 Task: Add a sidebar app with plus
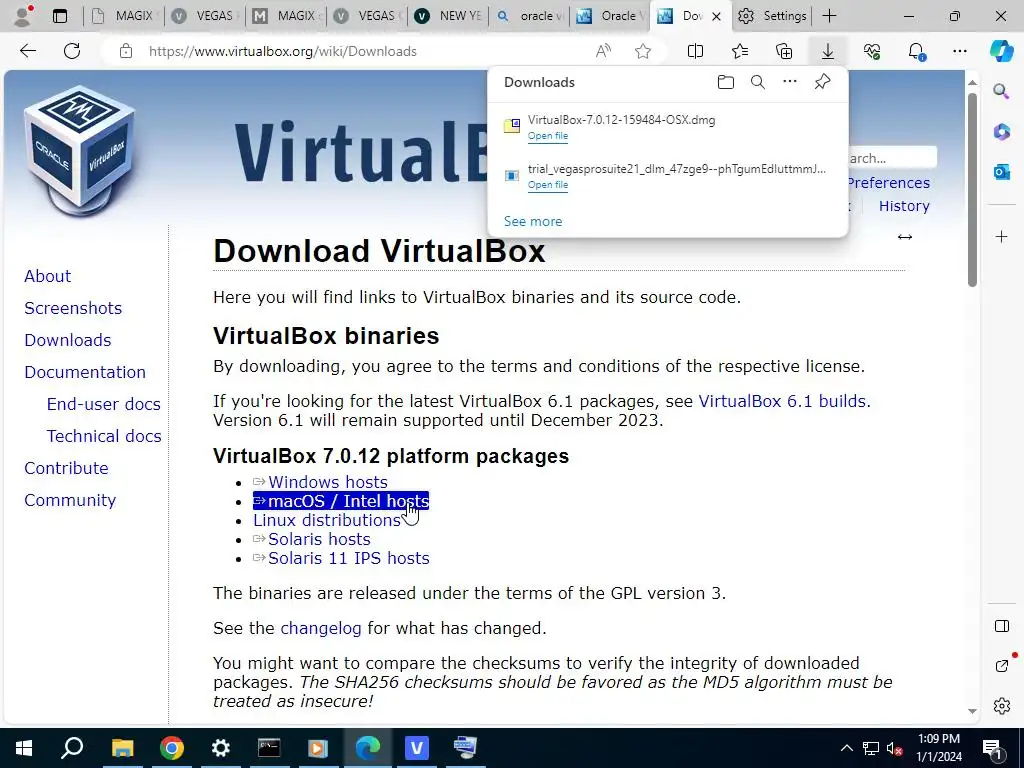1001,236
